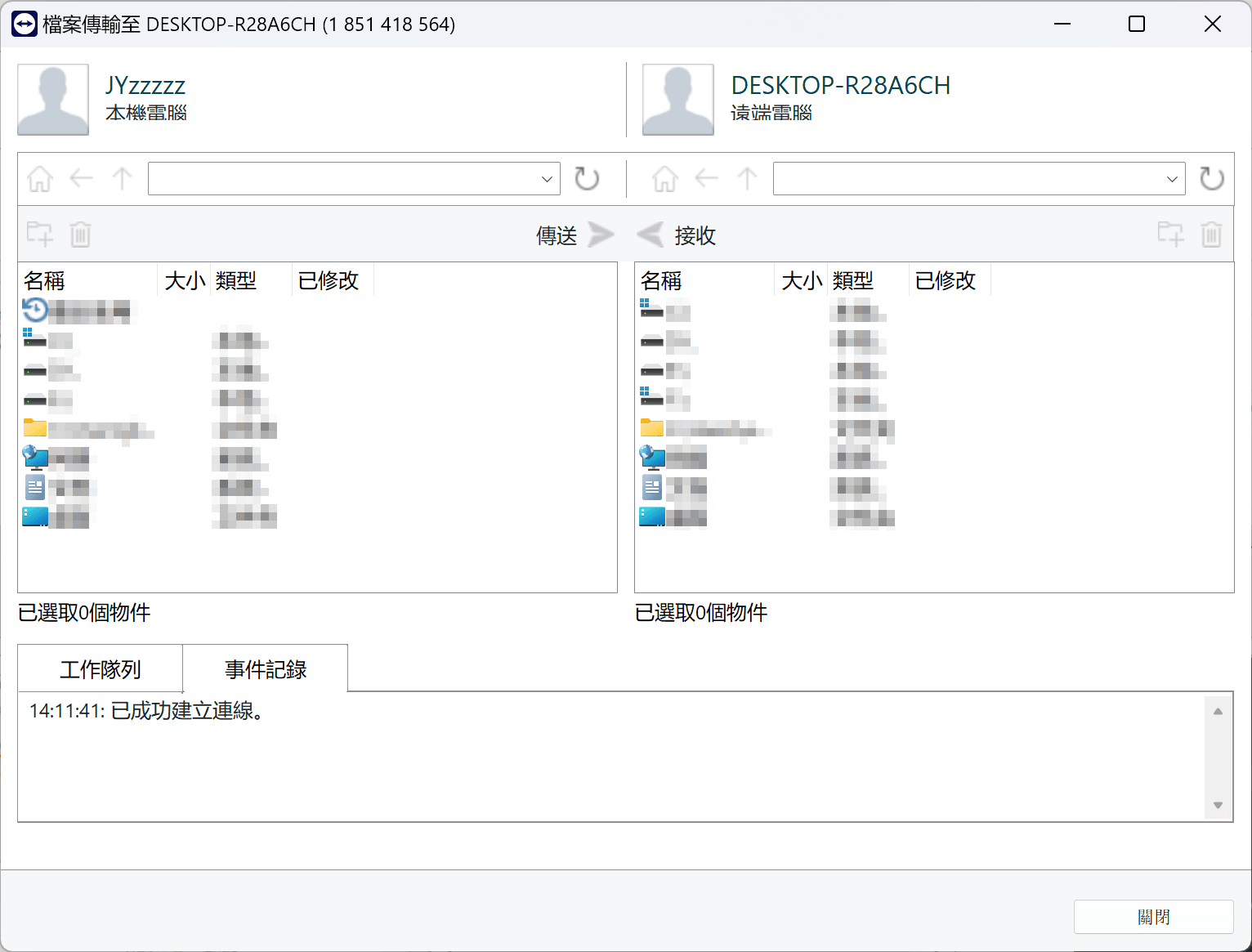This screenshot has width=1252, height=952.
Task: Create new folder on remote computer
Action: click(x=1170, y=235)
